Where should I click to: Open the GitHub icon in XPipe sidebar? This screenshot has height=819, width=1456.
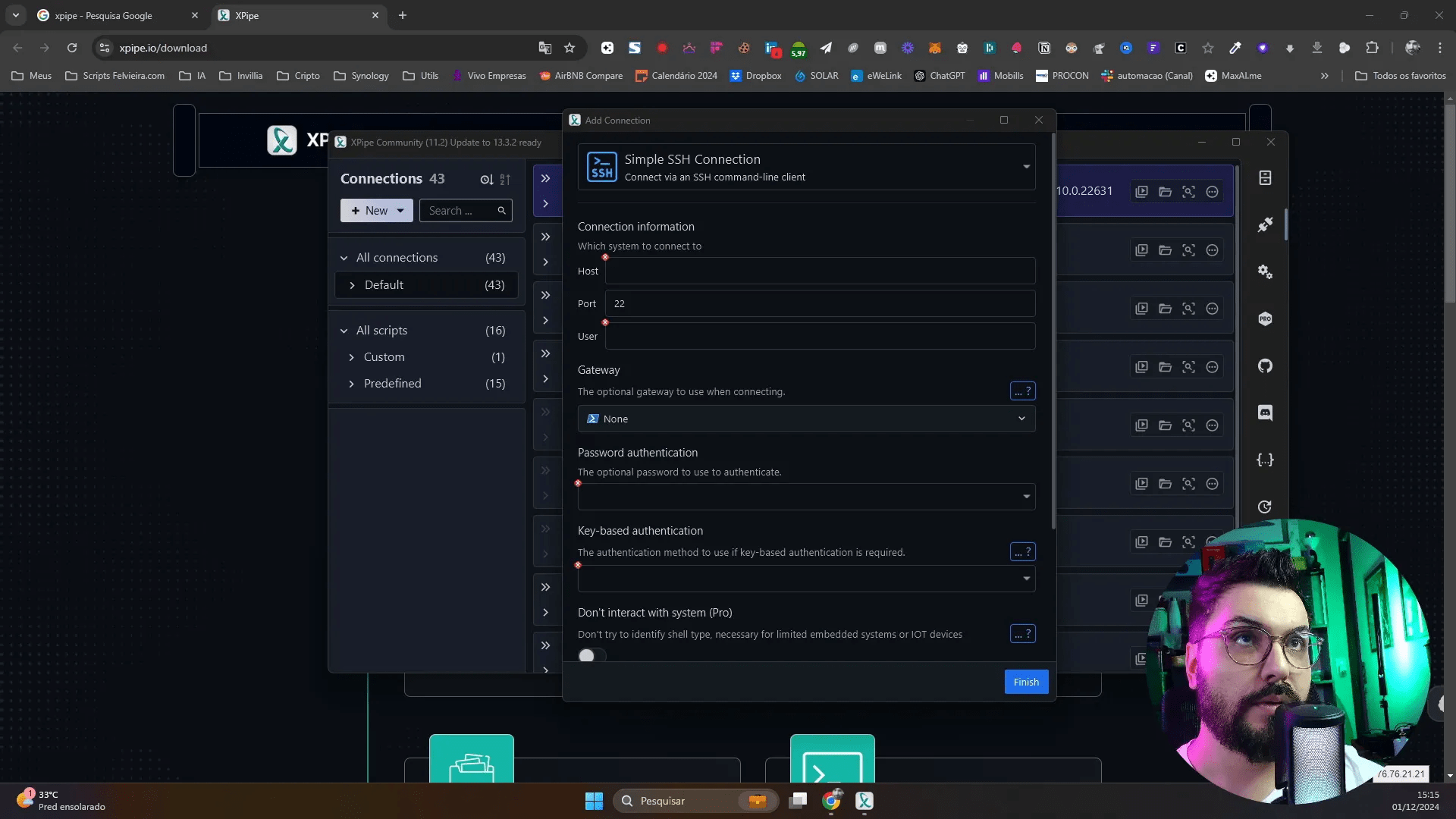[x=1265, y=366]
